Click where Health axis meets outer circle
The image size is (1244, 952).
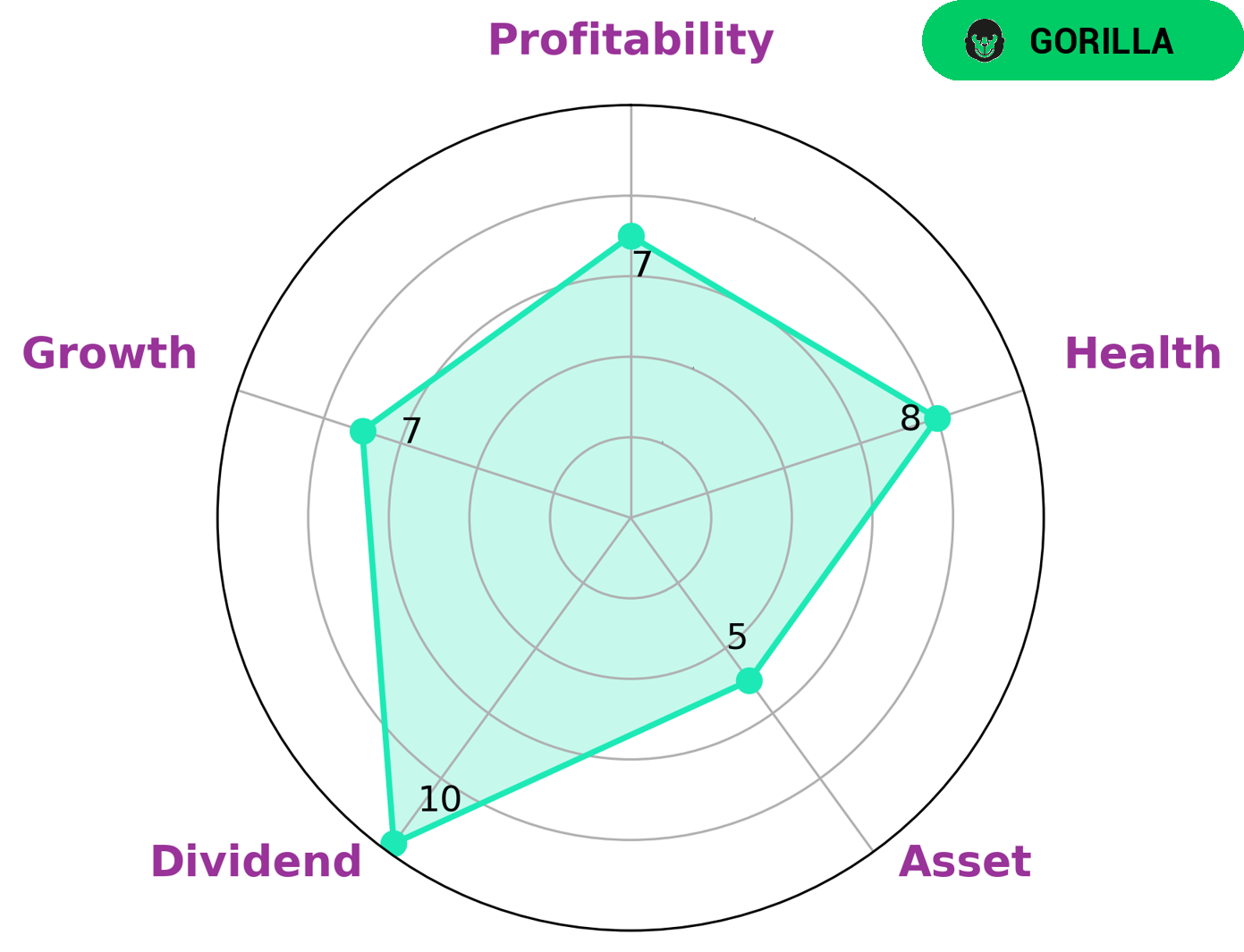tap(1023, 391)
